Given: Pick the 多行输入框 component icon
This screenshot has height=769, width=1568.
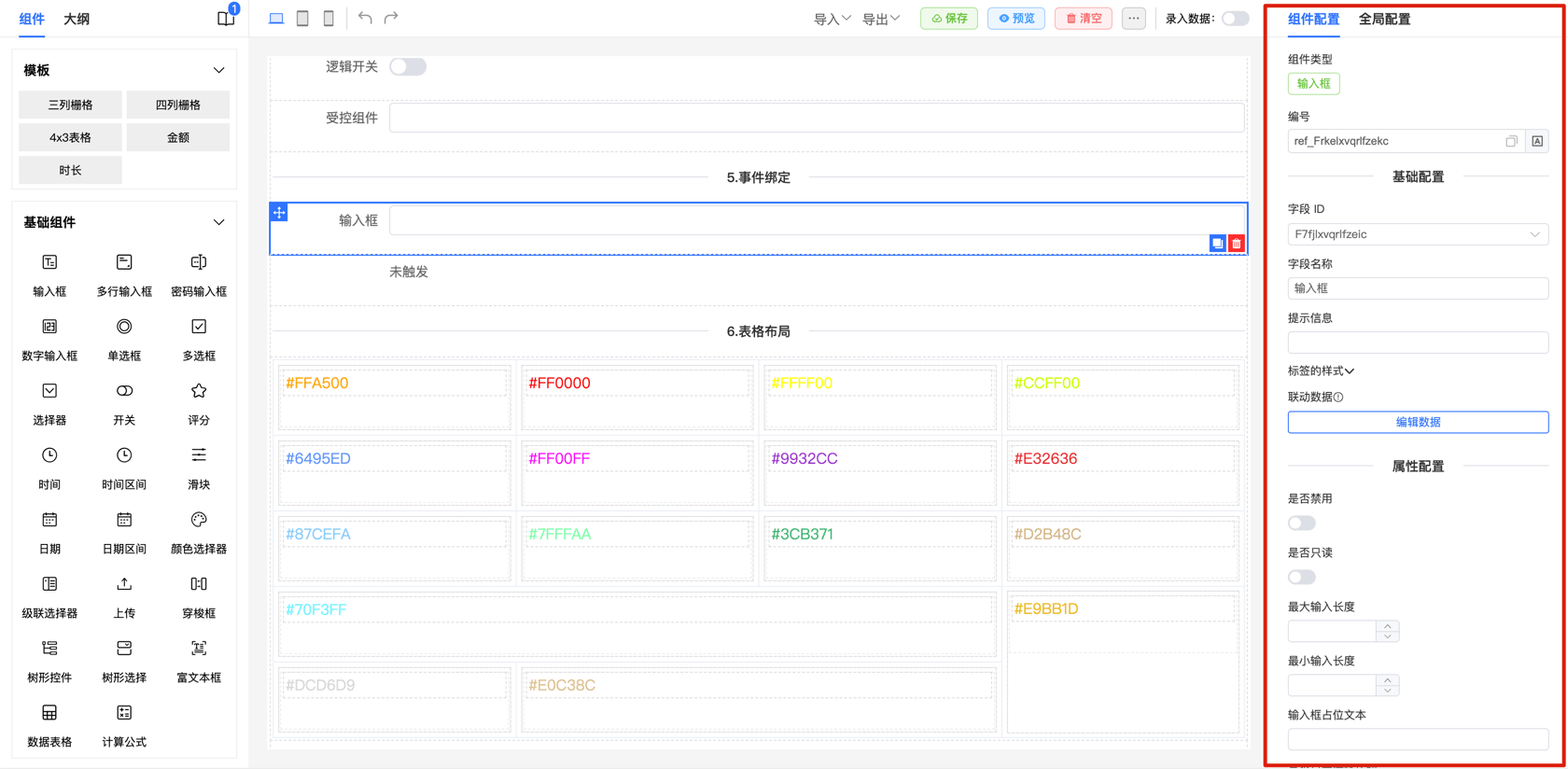Looking at the screenshot, I should click(x=124, y=262).
